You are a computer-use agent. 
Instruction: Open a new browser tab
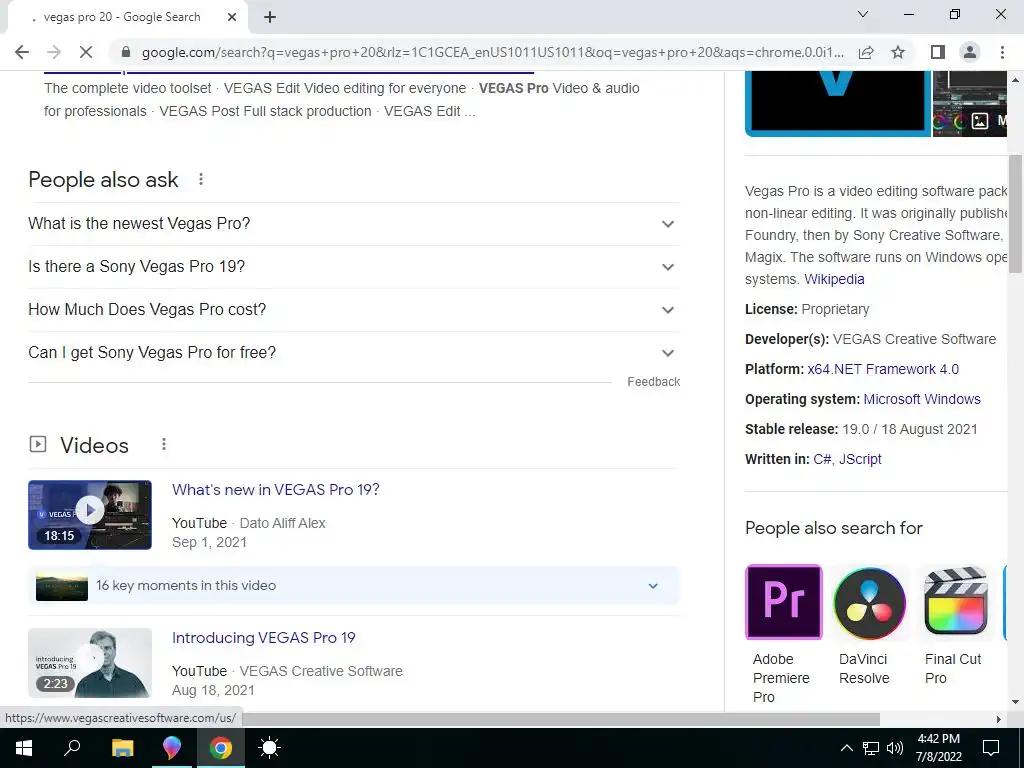270,18
